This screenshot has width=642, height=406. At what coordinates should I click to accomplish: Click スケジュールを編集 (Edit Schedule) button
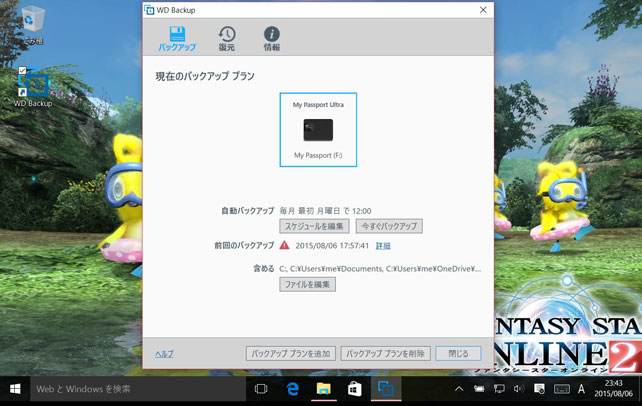(315, 226)
